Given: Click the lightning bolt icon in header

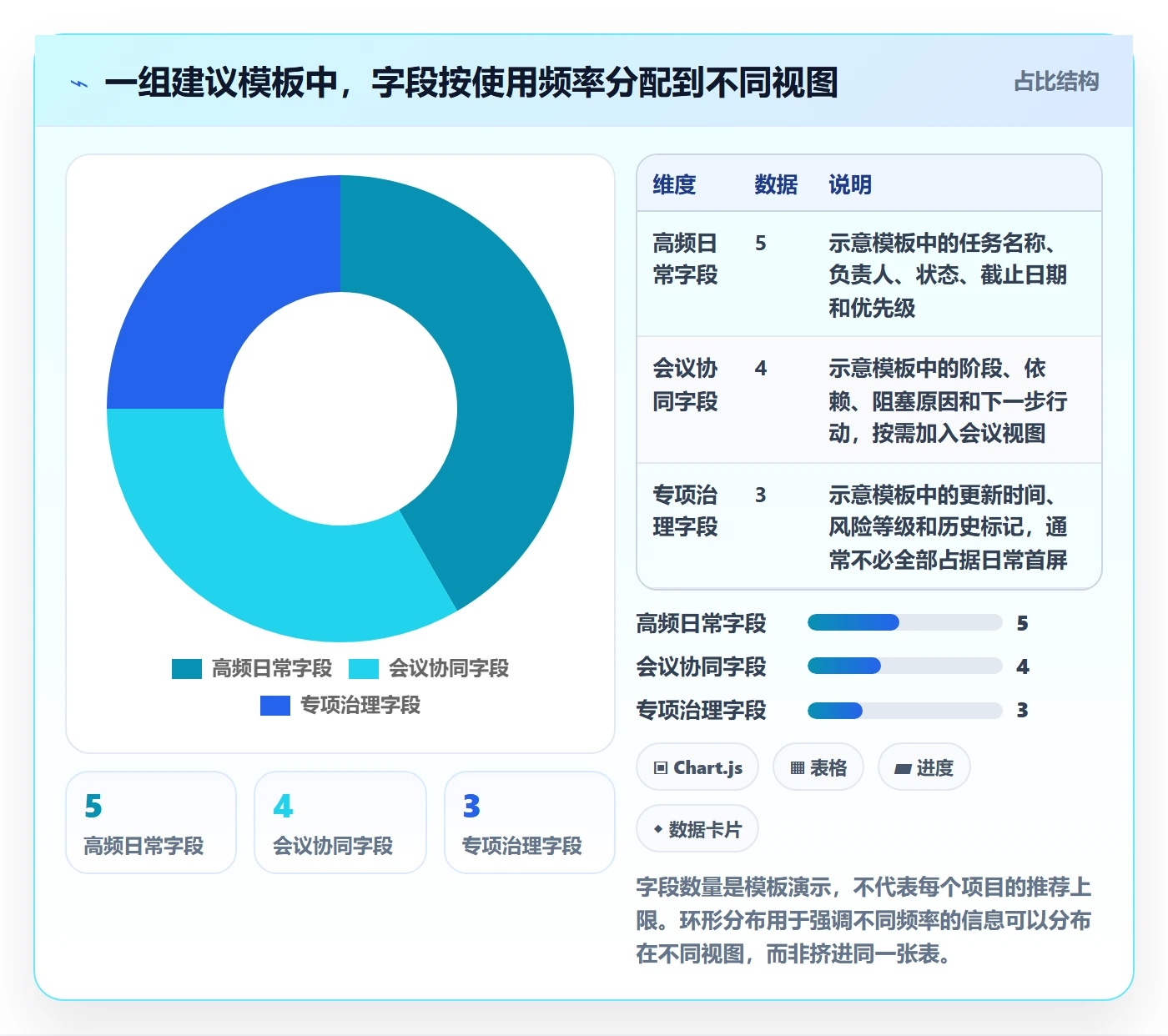Looking at the screenshot, I should (x=79, y=83).
